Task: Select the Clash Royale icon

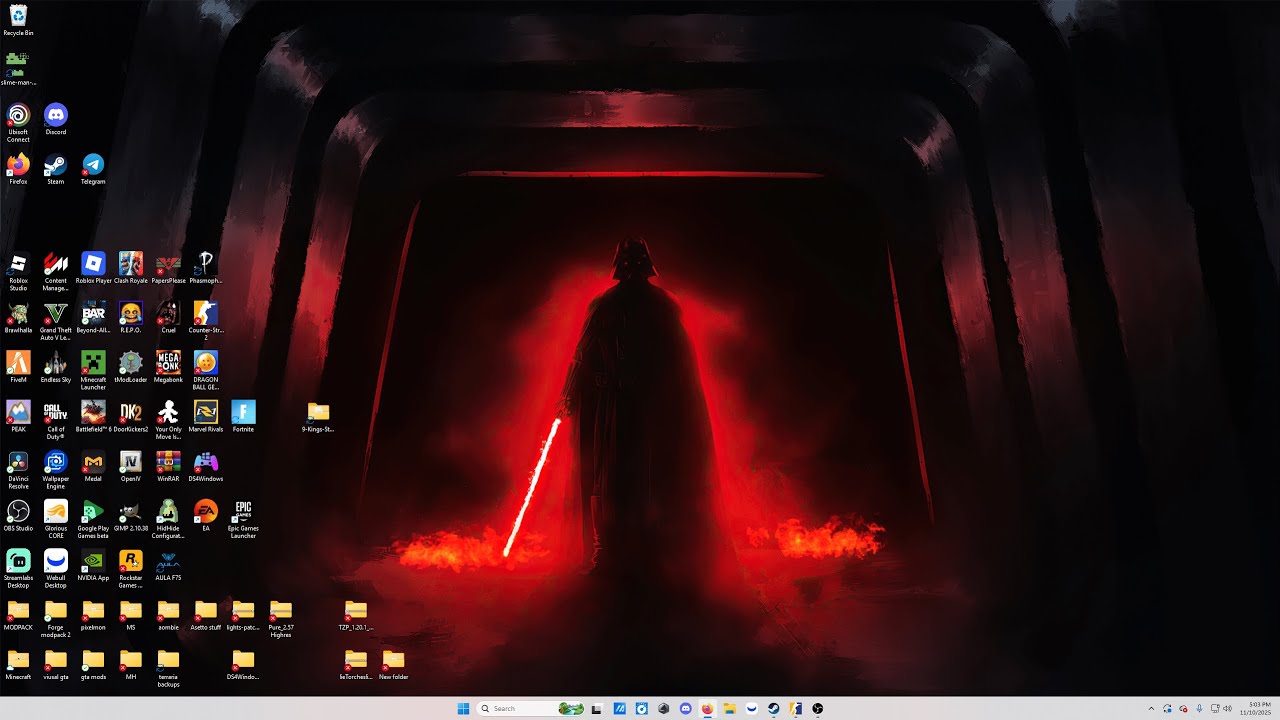Action: [131, 268]
